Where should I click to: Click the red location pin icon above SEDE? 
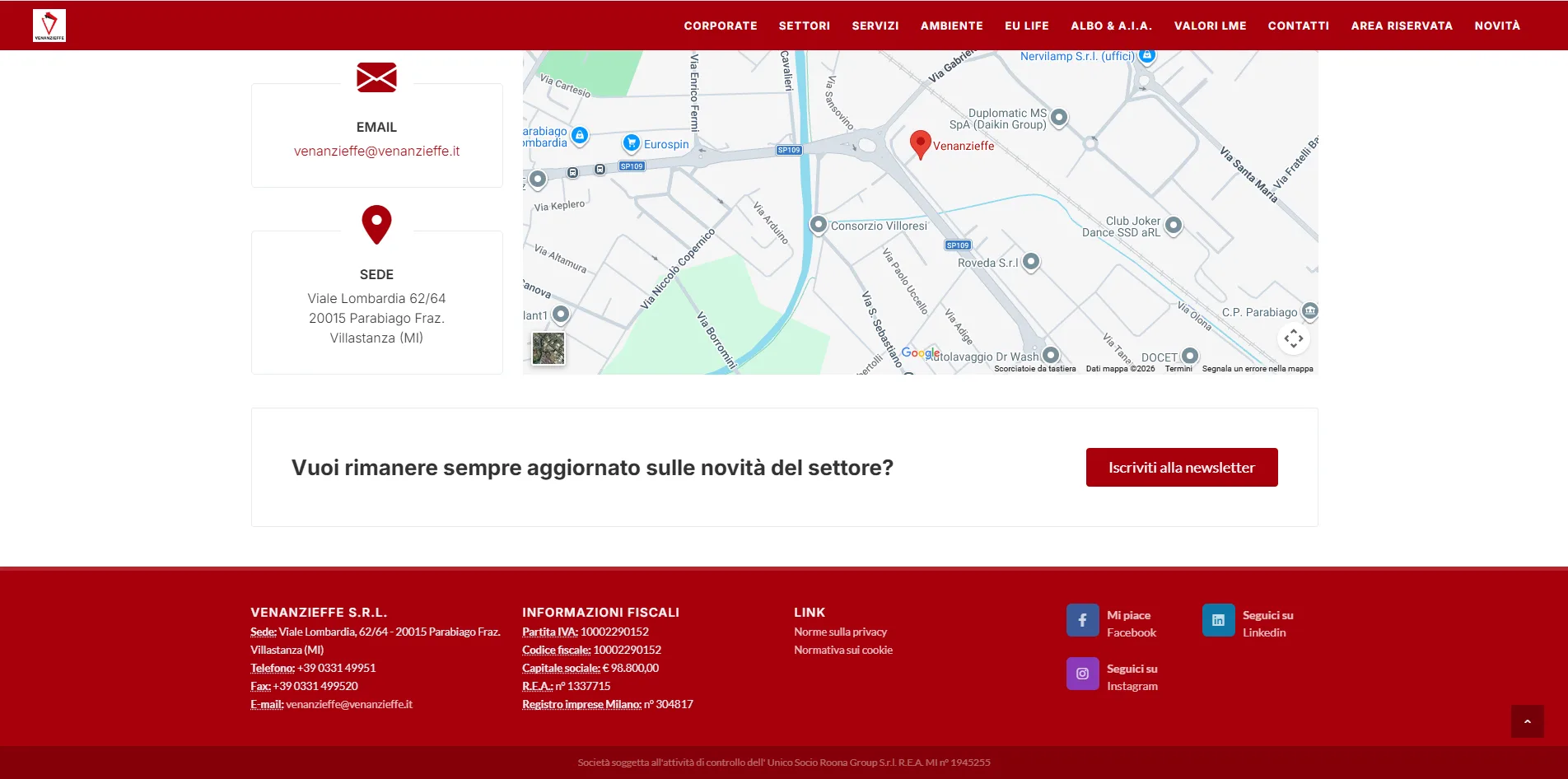click(376, 224)
